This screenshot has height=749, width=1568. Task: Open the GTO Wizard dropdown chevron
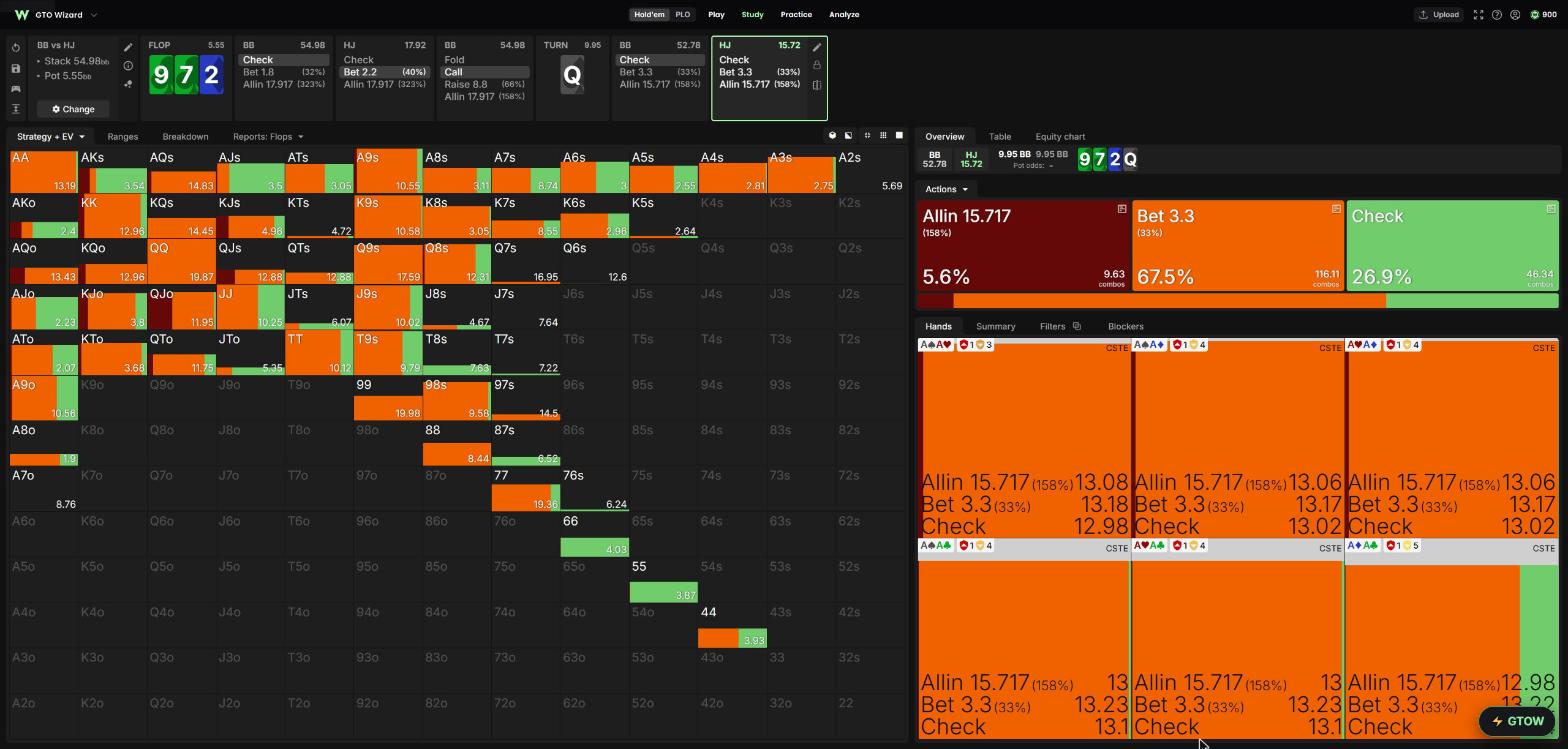pyautogui.click(x=94, y=15)
